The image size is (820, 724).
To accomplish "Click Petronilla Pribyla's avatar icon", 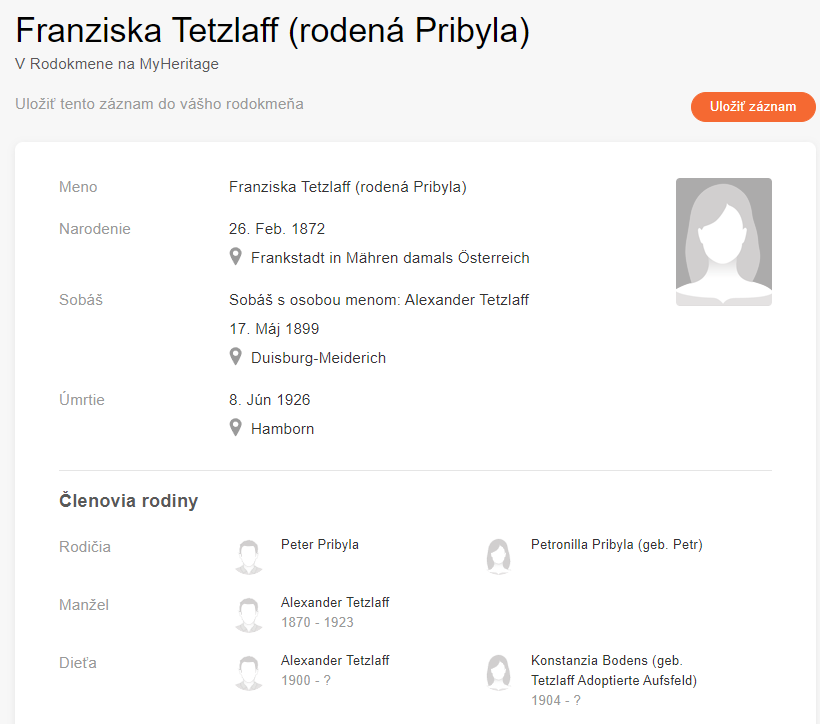I will tap(498, 556).
